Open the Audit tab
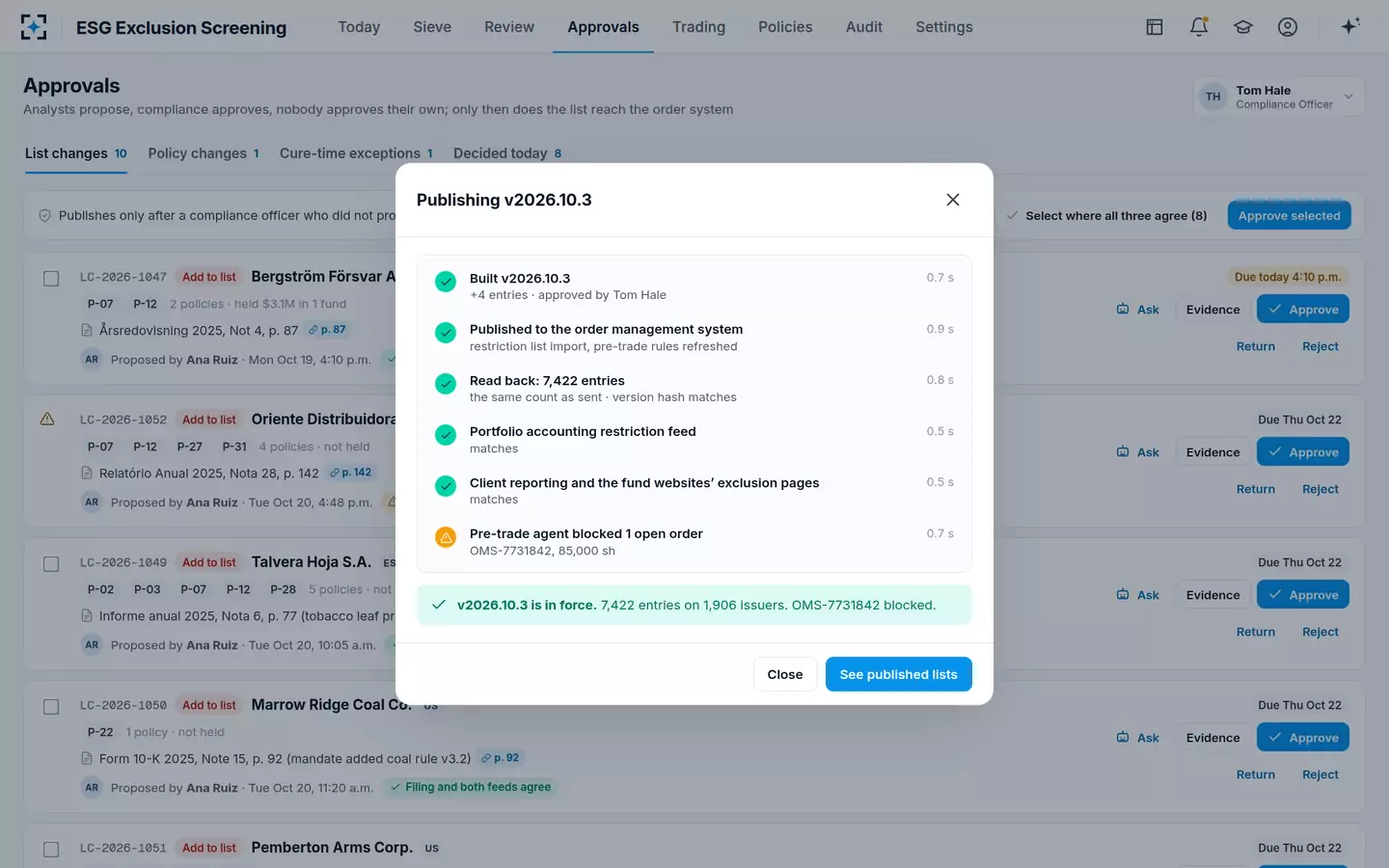Image resolution: width=1389 pixels, height=868 pixels. coord(864,27)
